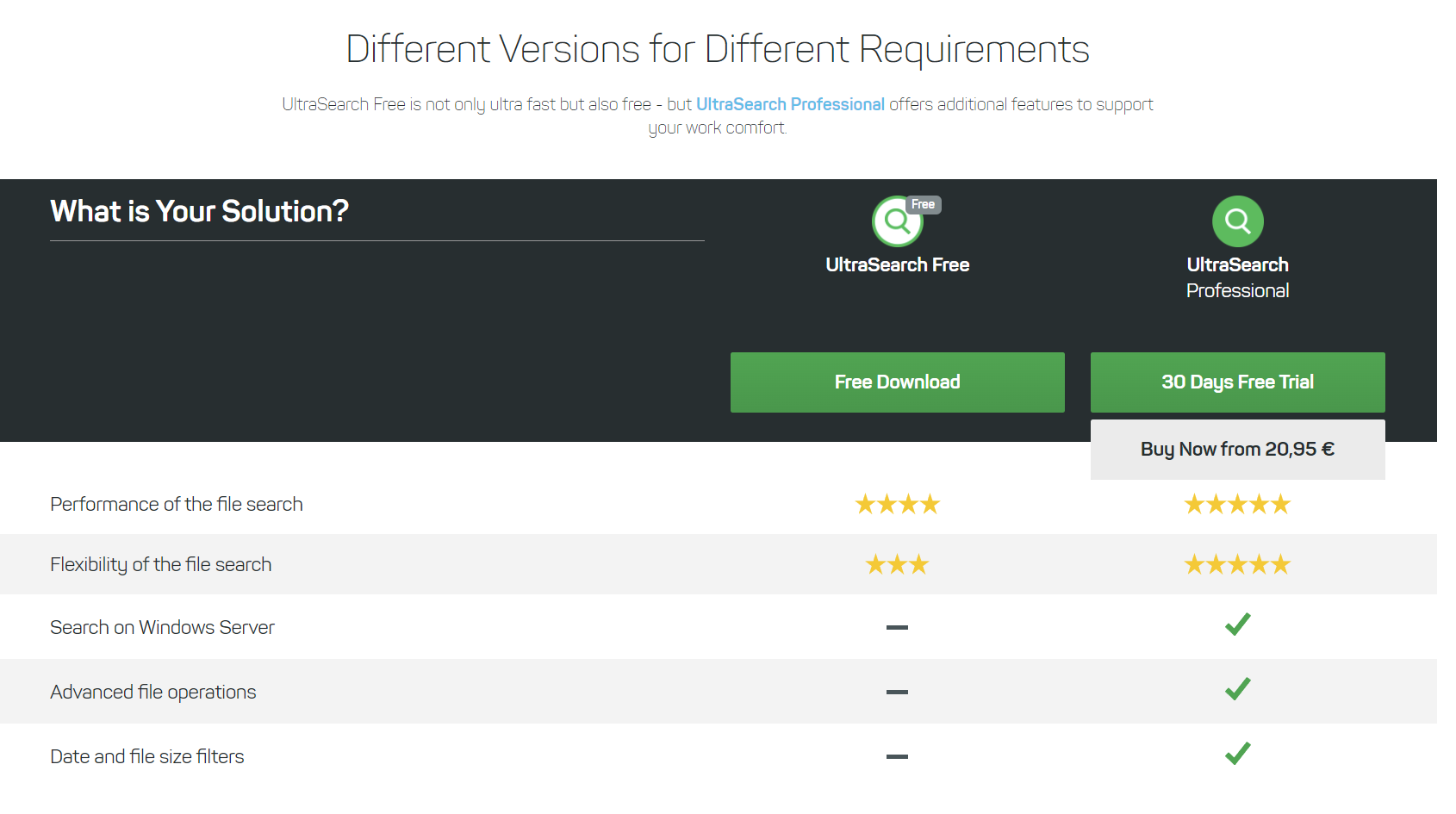Click Buy Now from 20,95 € button
1456x814 pixels.
point(1237,450)
